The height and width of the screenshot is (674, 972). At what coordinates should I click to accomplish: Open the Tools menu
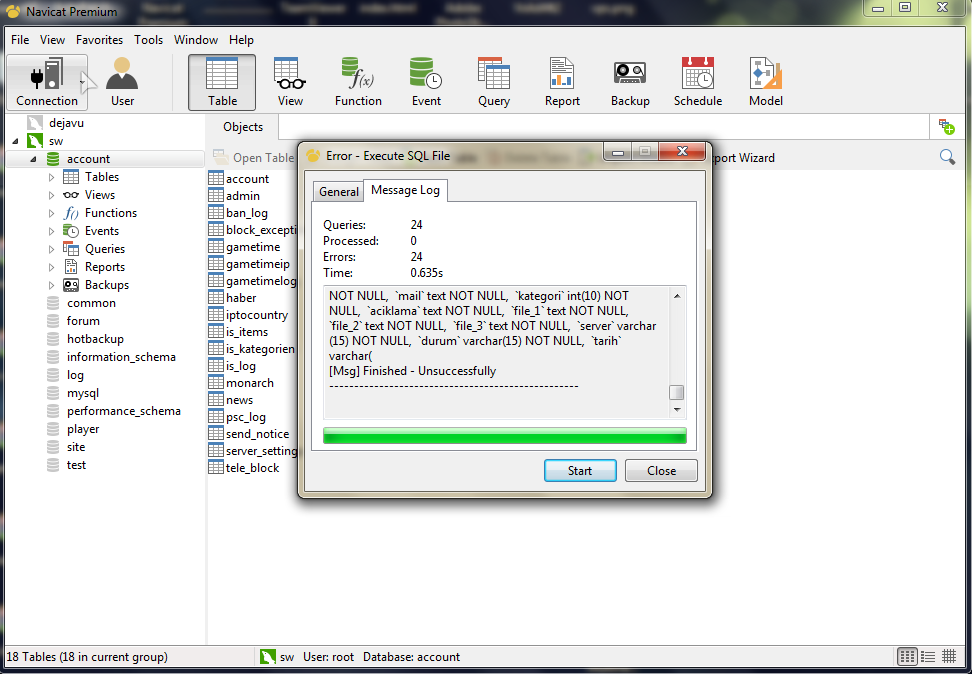pos(148,40)
